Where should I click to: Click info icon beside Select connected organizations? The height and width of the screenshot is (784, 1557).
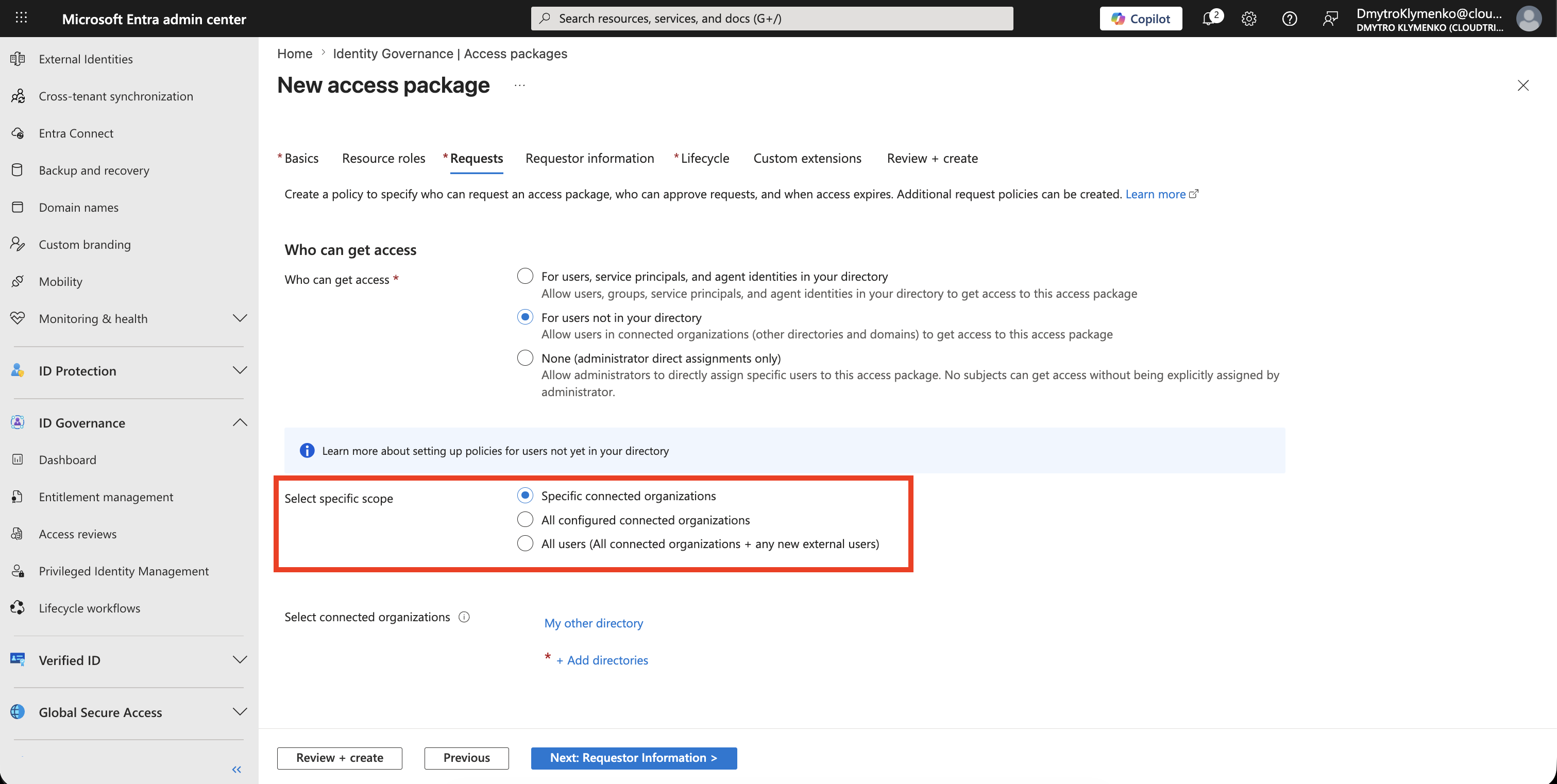[x=464, y=617]
